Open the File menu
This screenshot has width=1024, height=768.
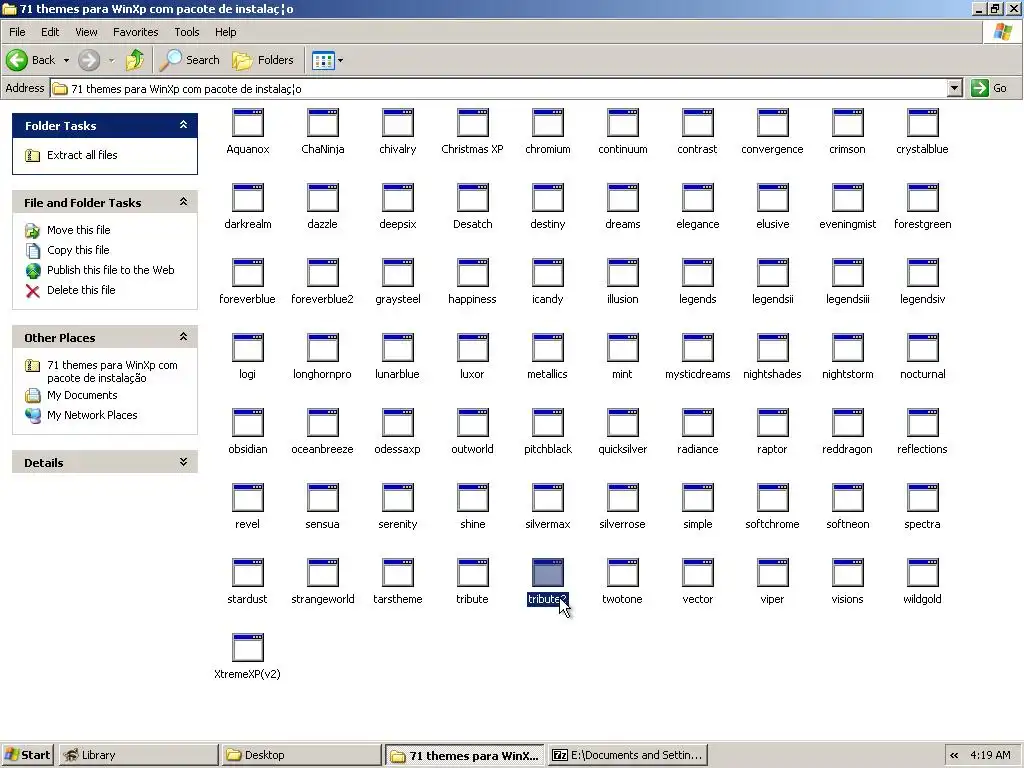click(18, 32)
